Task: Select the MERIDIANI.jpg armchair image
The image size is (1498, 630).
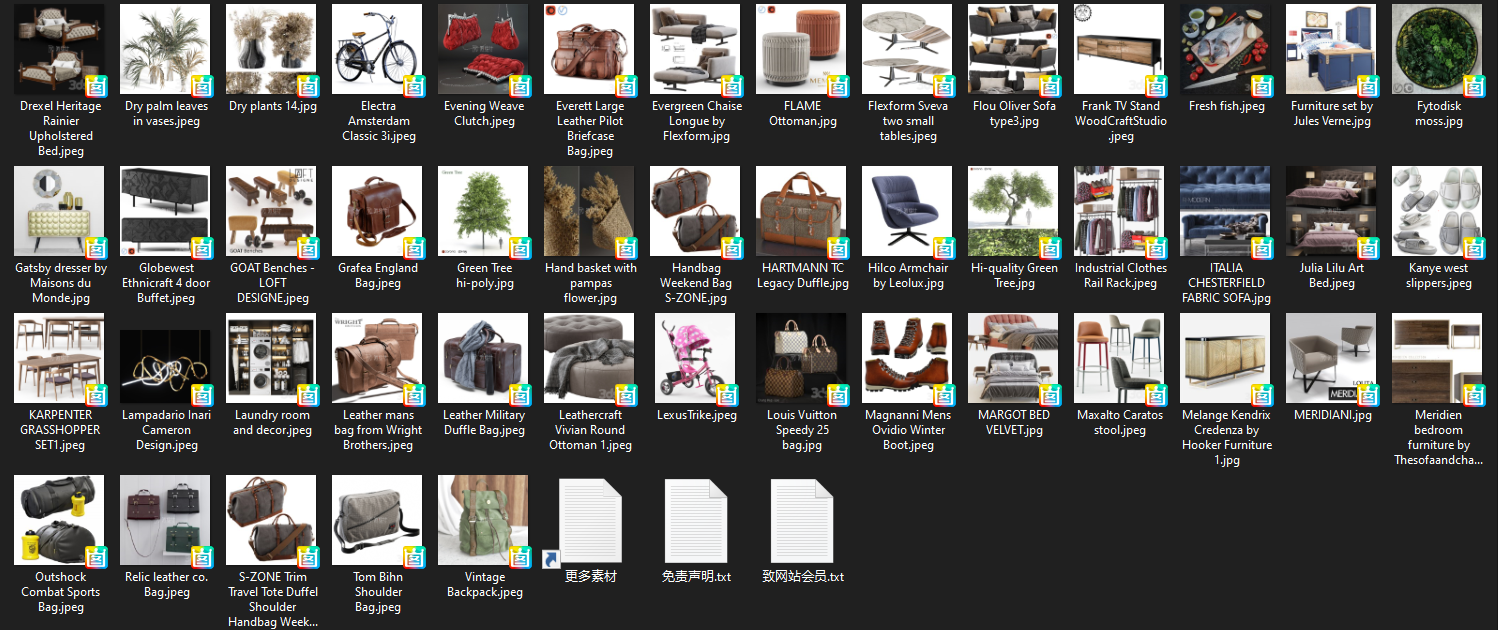Action: (1332, 358)
